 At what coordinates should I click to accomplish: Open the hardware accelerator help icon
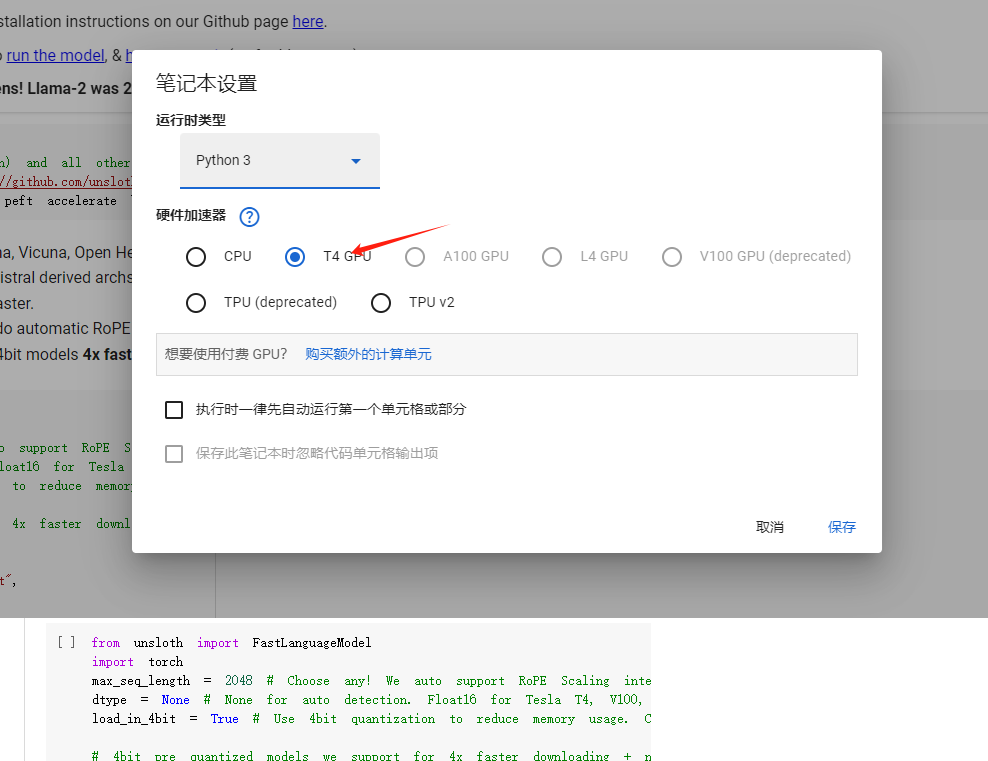(250, 217)
